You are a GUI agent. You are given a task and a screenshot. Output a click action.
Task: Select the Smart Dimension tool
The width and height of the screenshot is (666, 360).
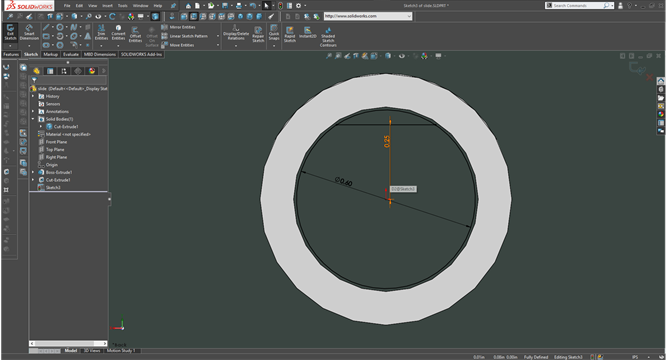(x=29, y=33)
